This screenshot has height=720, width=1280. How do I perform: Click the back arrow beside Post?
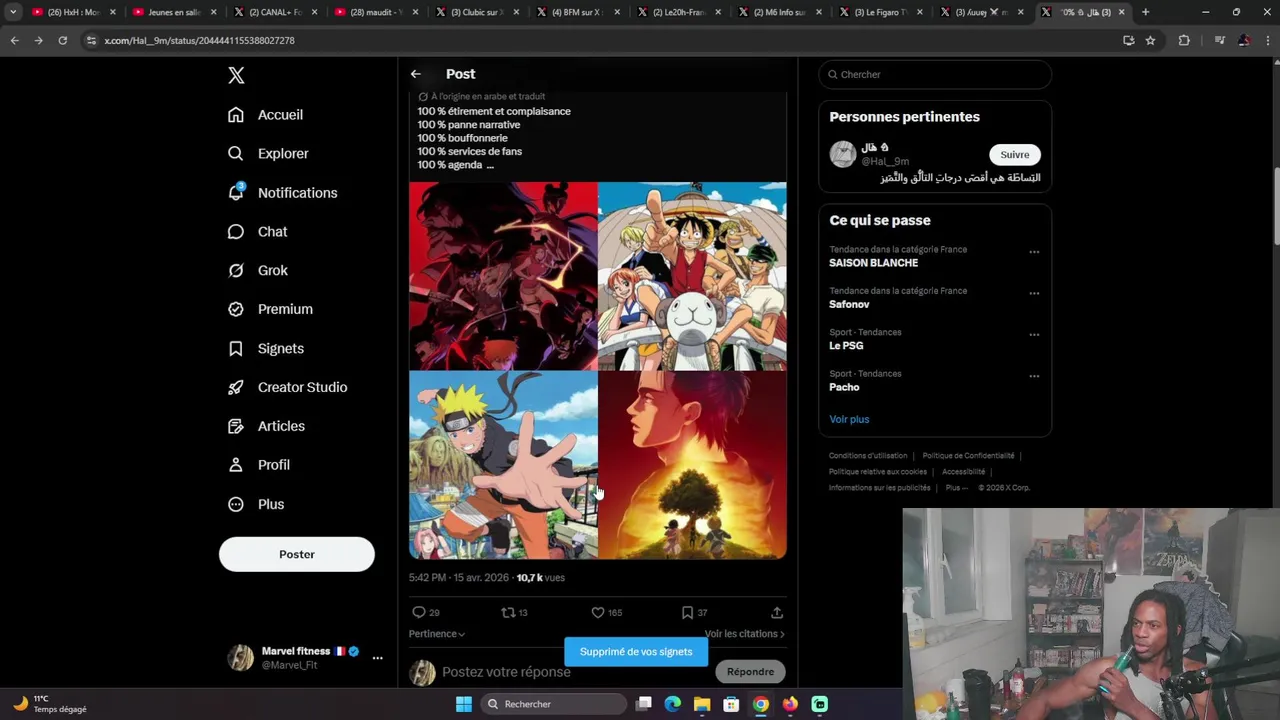tap(416, 74)
